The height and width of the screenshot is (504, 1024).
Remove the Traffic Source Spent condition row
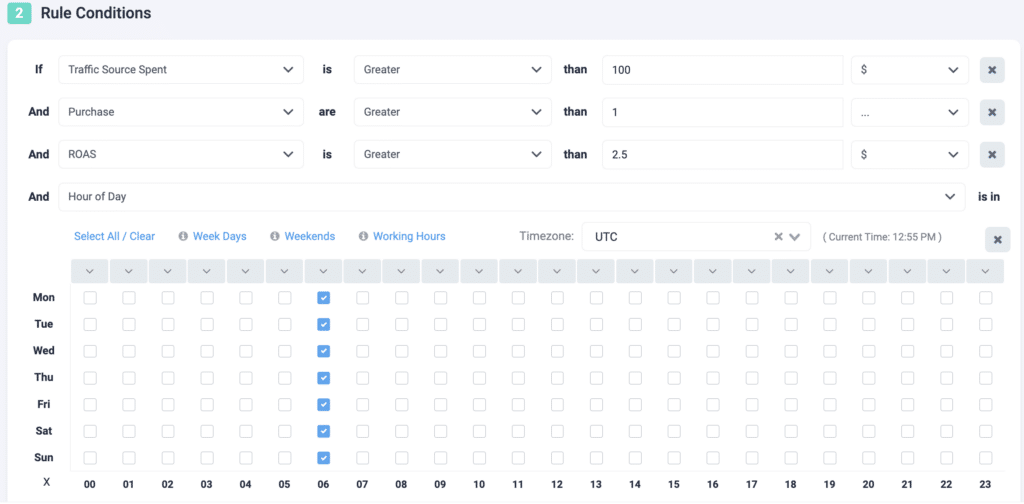992,70
